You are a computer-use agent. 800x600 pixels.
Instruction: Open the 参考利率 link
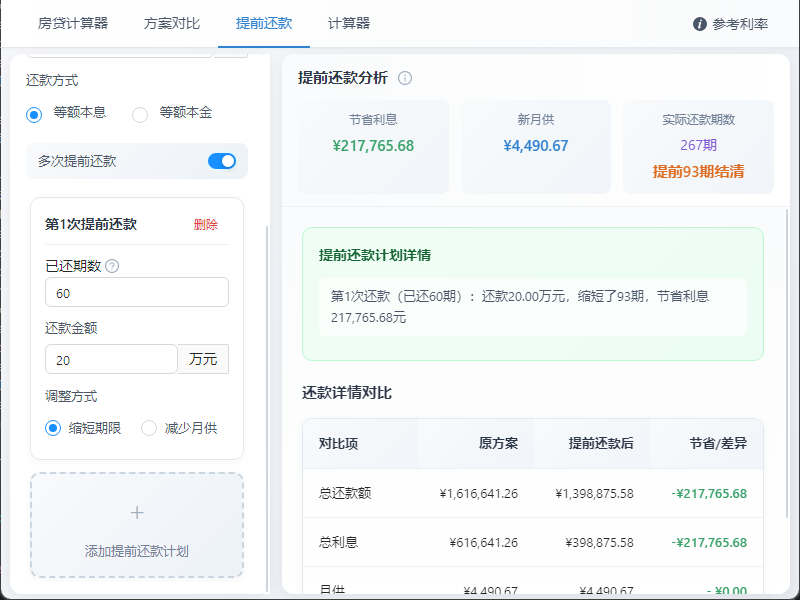[x=740, y=24]
